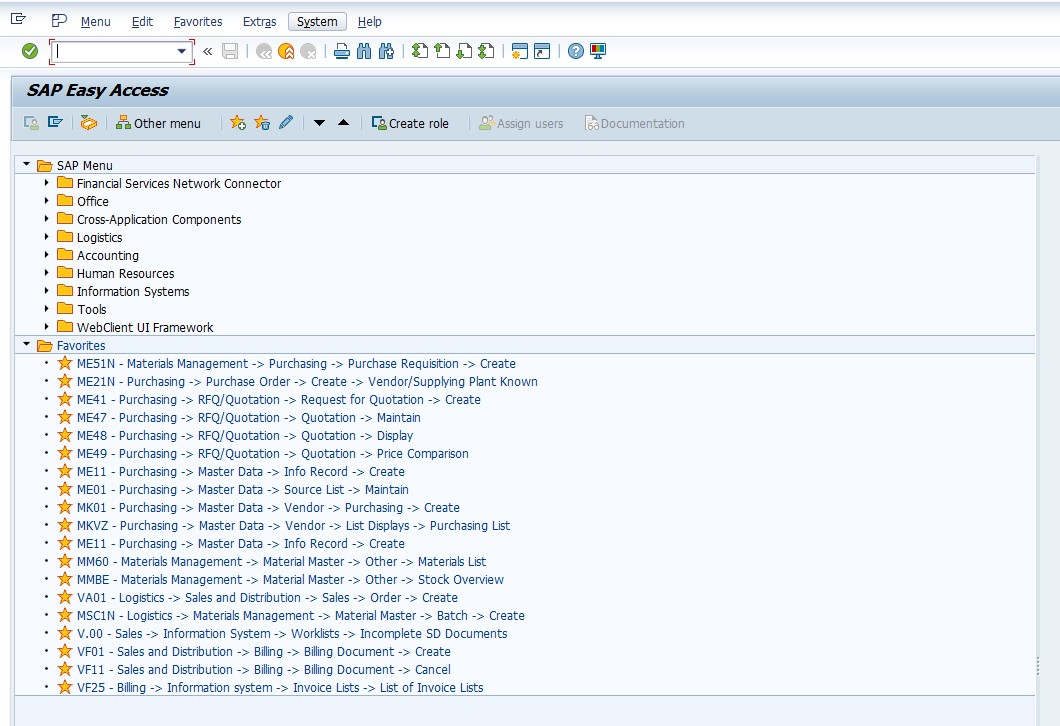1060x726 pixels.
Task: Click the Assign users button
Action: pyautogui.click(x=521, y=123)
